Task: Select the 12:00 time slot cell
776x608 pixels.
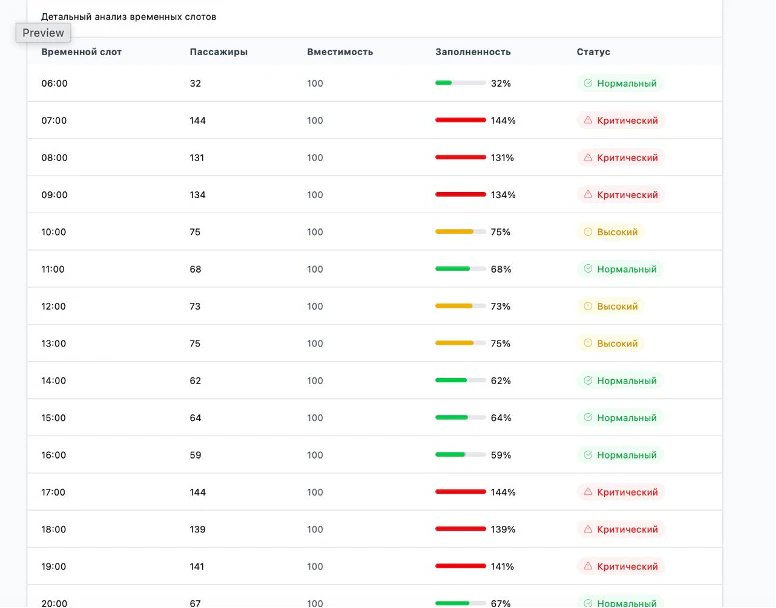Action: [x=53, y=306]
